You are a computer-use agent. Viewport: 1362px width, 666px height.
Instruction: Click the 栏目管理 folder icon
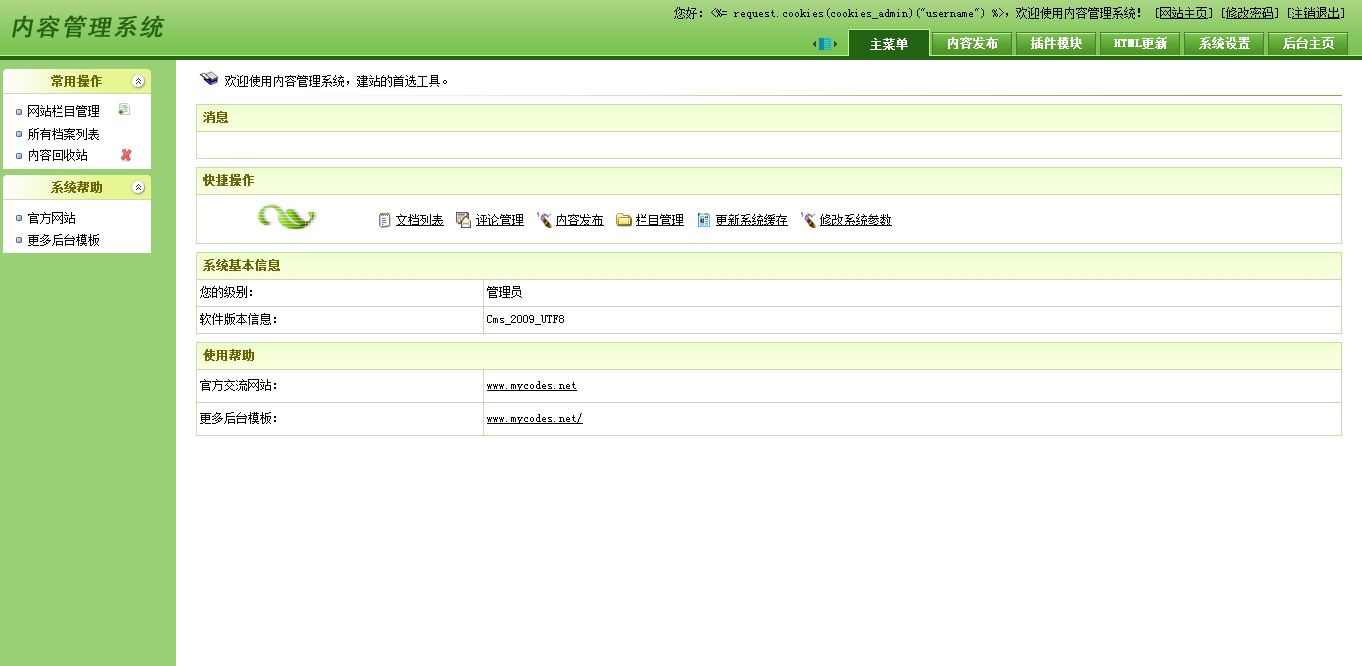point(624,220)
